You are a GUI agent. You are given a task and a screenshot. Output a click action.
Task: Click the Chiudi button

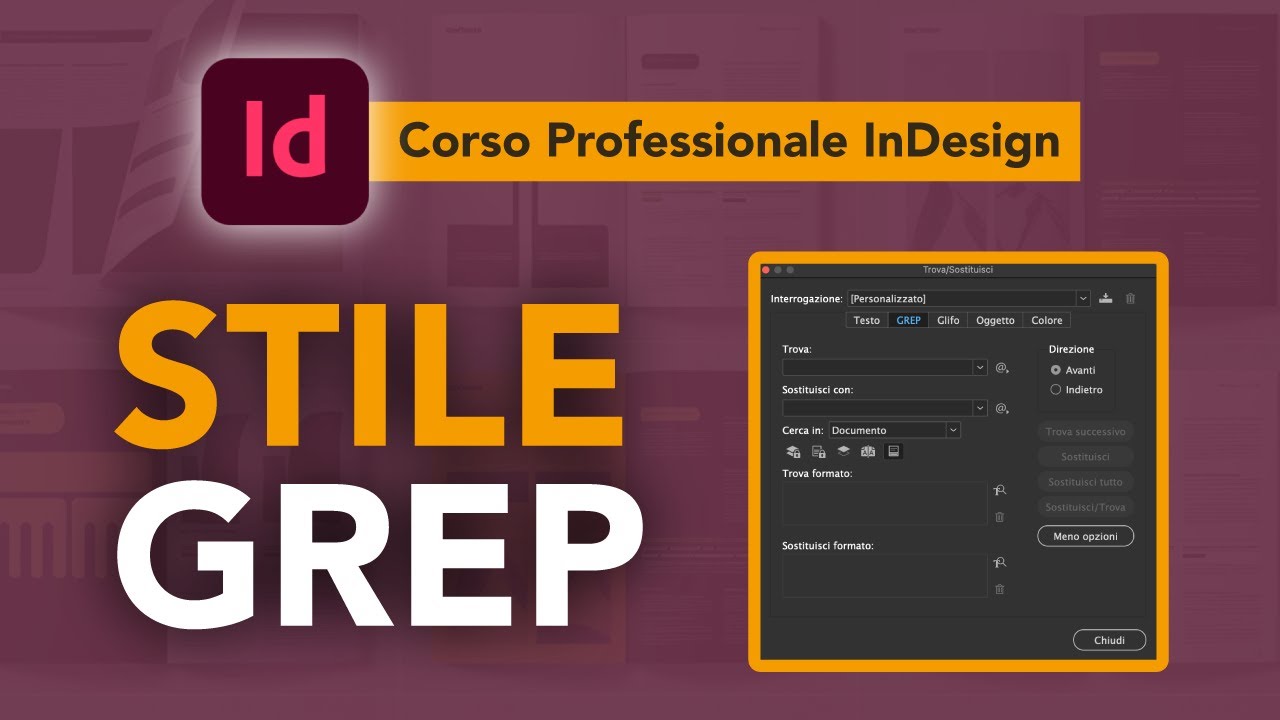[1109, 640]
